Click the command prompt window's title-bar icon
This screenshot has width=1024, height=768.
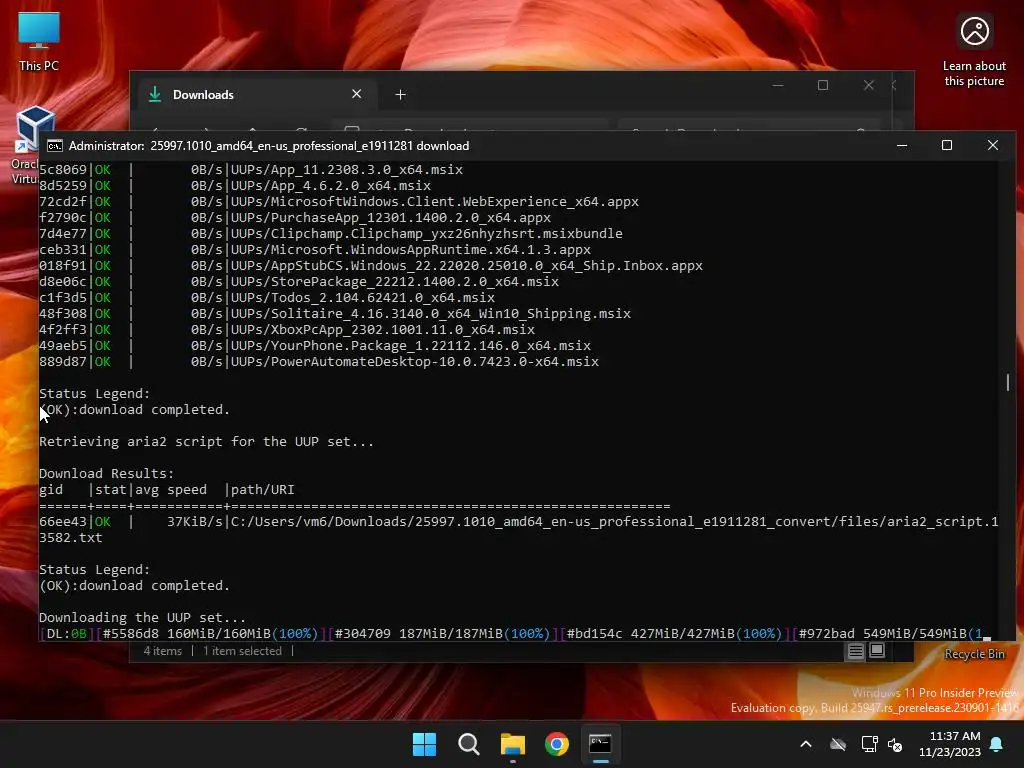(x=55, y=146)
